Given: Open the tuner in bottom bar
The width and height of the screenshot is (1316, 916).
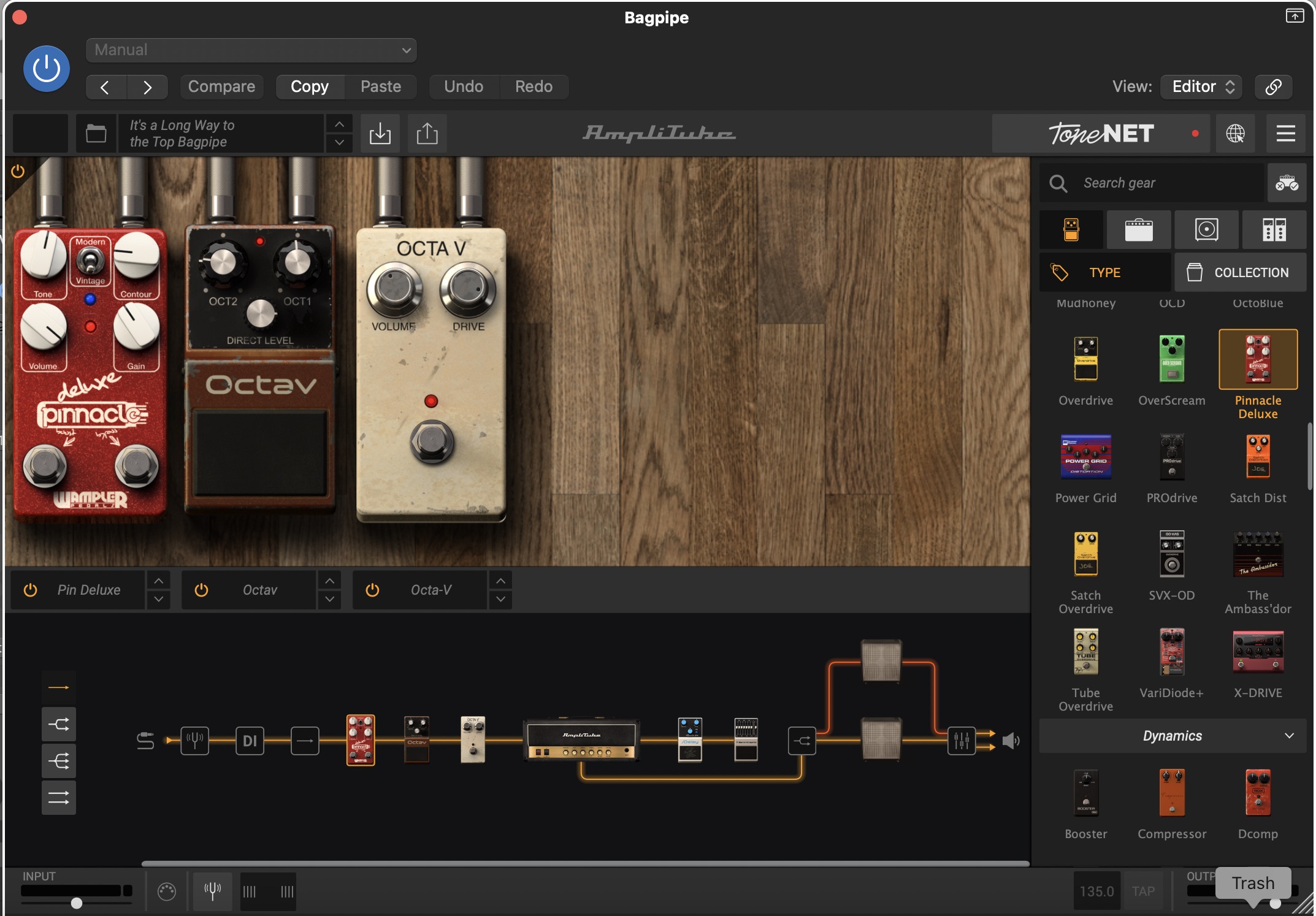Looking at the screenshot, I should pyautogui.click(x=212, y=891).
